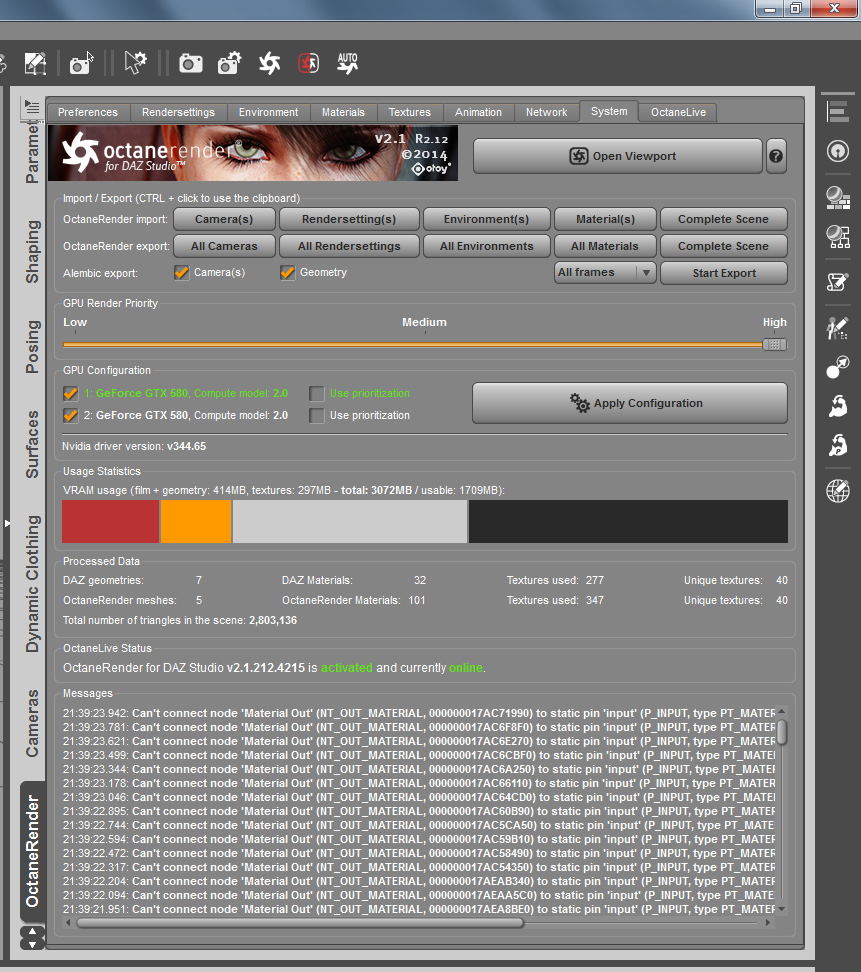Click the red Octane viewport icon
861x972 pixels.
308,63
